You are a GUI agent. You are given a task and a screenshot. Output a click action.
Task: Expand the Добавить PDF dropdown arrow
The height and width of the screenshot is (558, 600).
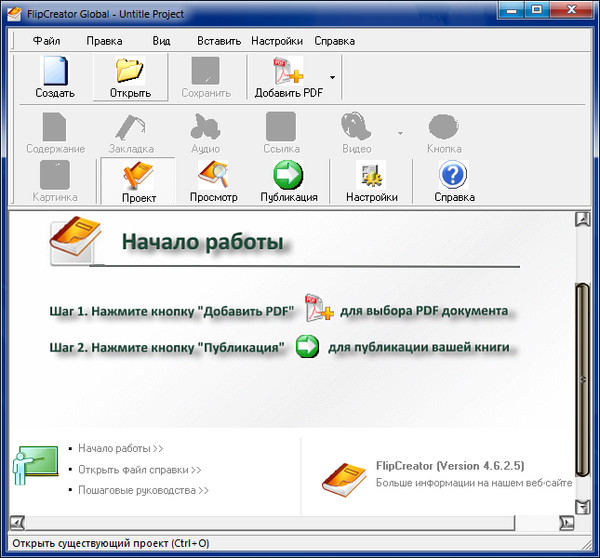pyautogui.click(x=332, y=76)
